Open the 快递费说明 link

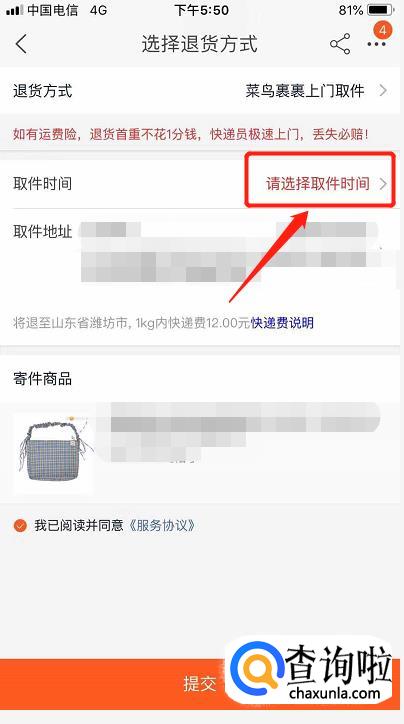coord(282,322)
